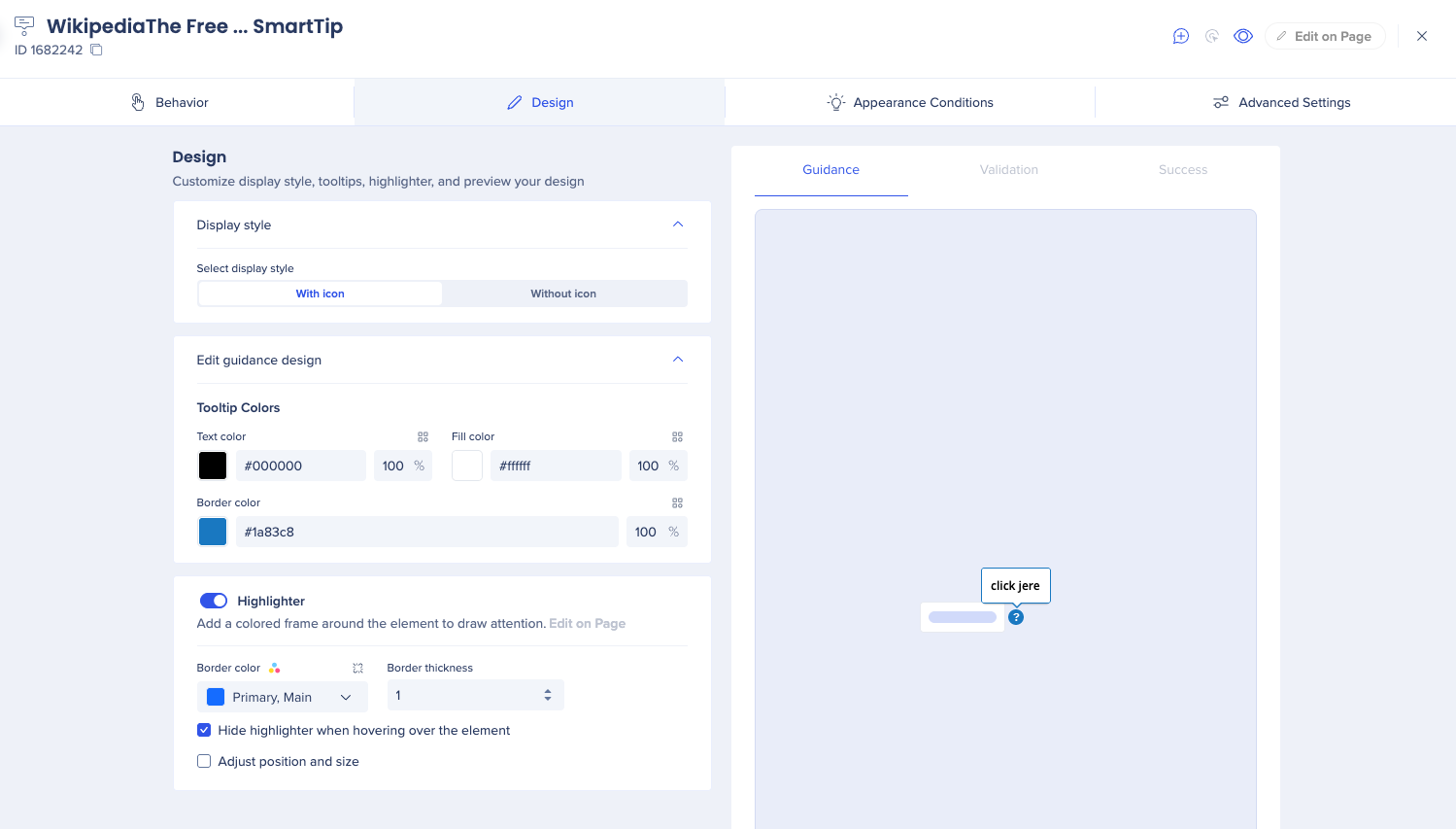Click the eye preview icon in the header
The width and height of the screenshot is (1456, 829).
(1243, 36)
